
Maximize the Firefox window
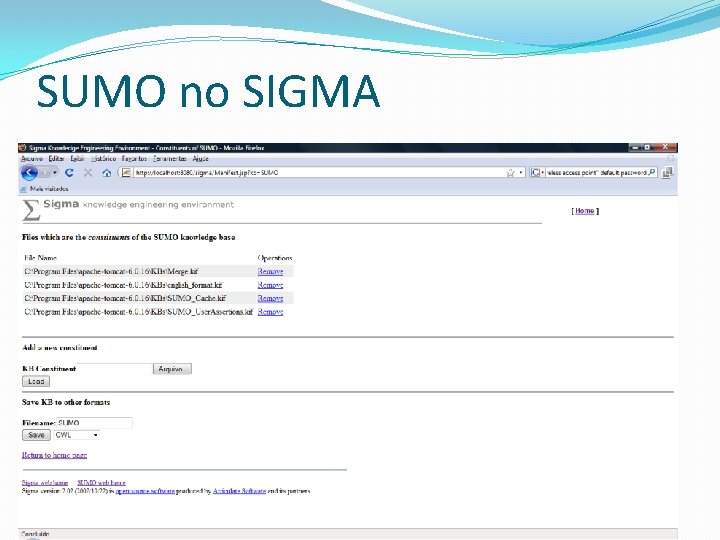coord(647,147)
